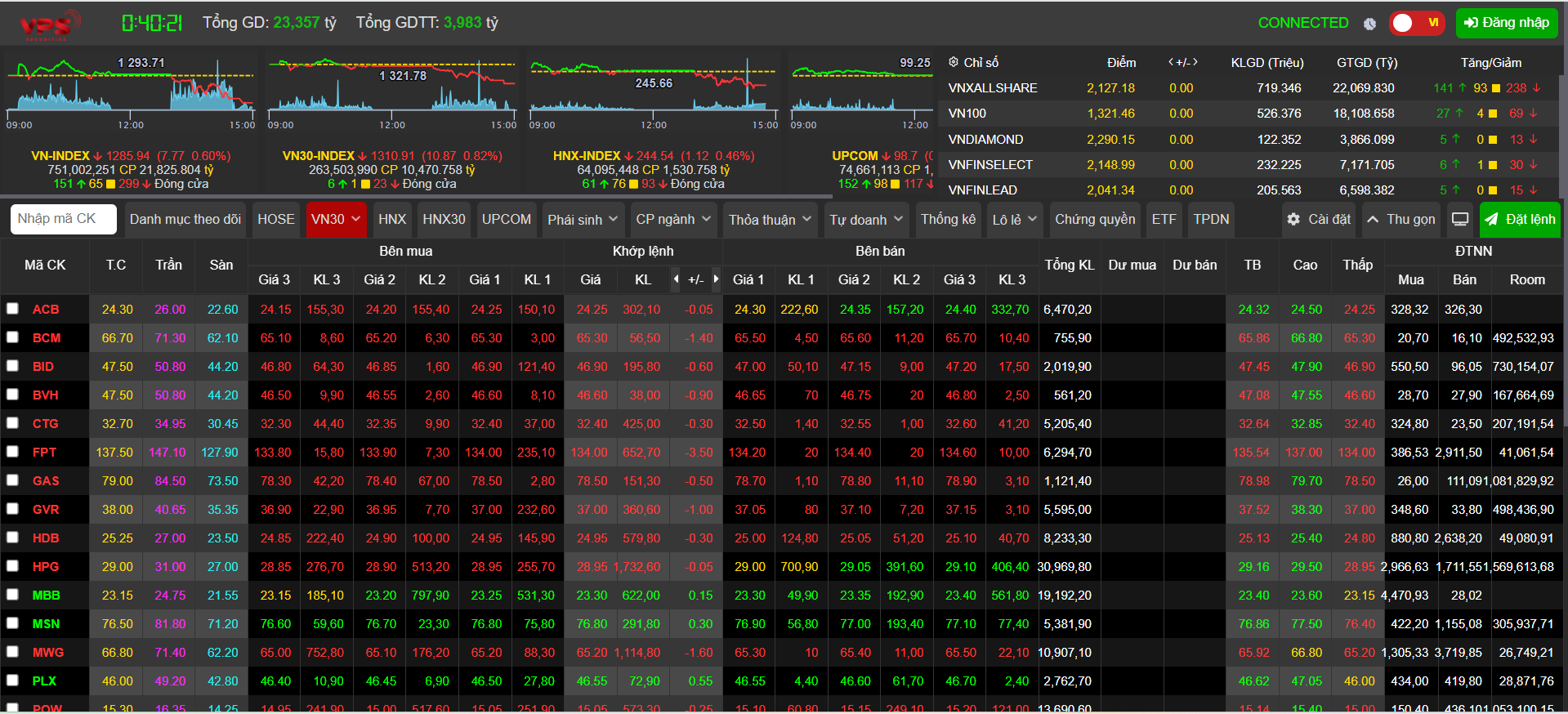
Task: Open the VN-INDEX chart thumbnail
Action: tap(131, 92)
